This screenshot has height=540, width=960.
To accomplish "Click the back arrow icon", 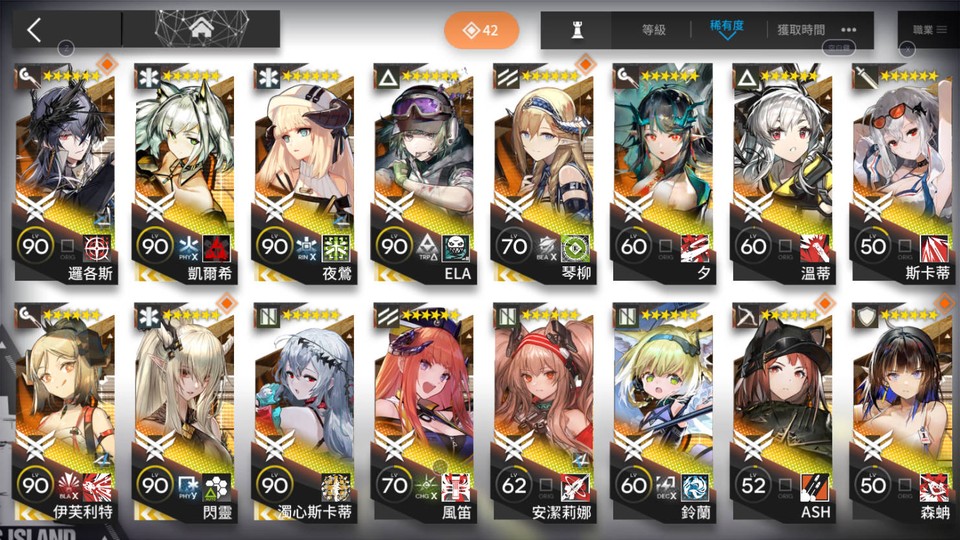I will coord(34,29).
